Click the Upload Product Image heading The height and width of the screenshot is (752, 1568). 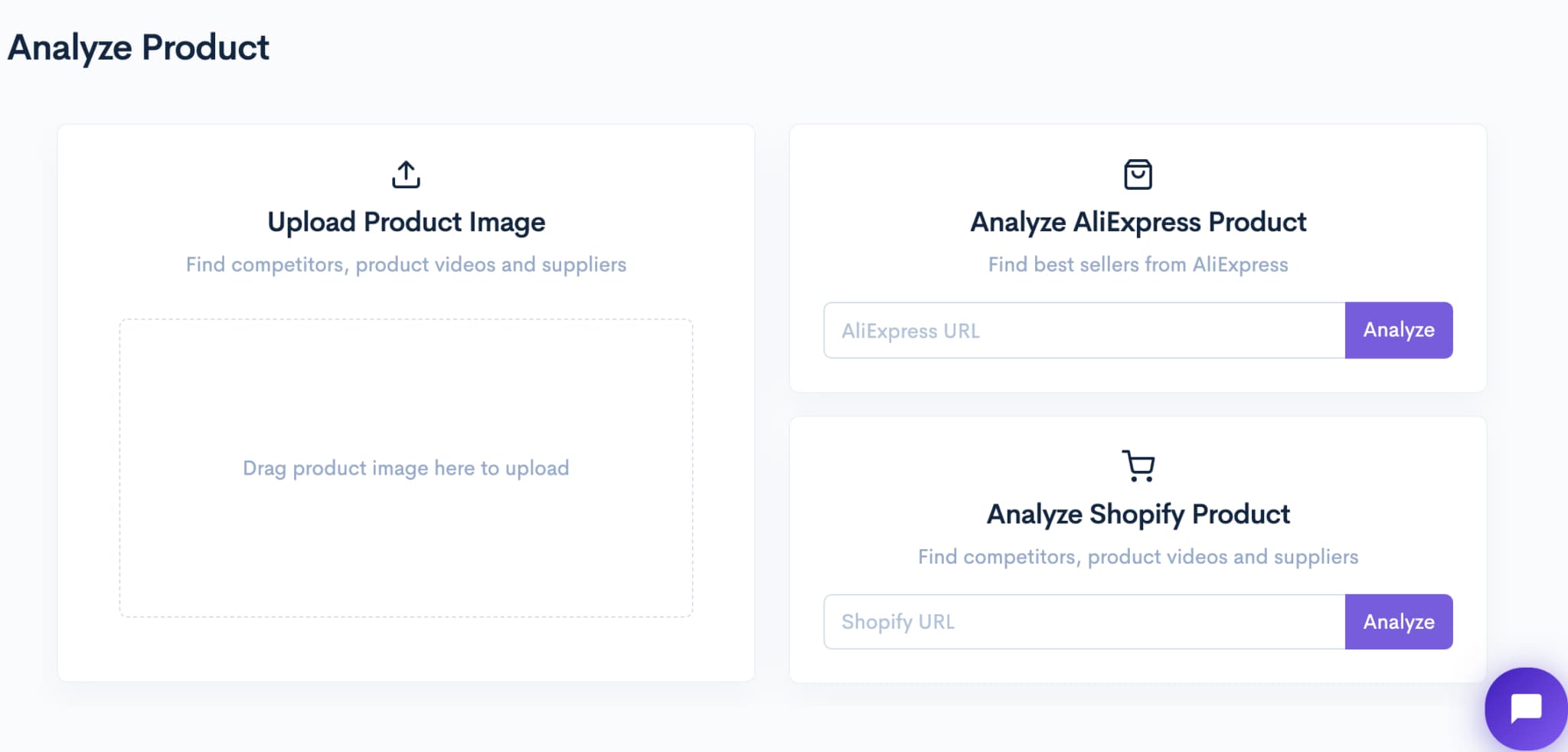pos(406,222)
